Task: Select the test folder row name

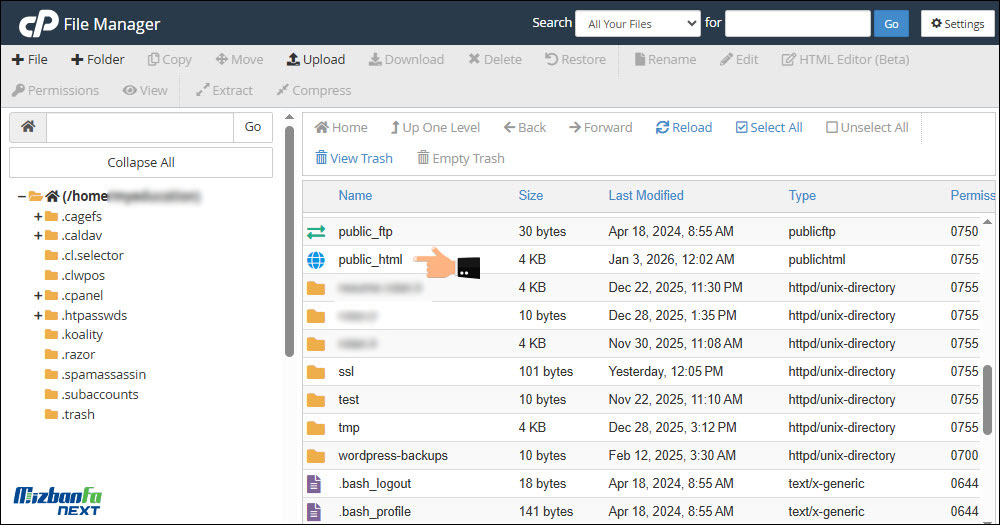Action: click(349, 400)
